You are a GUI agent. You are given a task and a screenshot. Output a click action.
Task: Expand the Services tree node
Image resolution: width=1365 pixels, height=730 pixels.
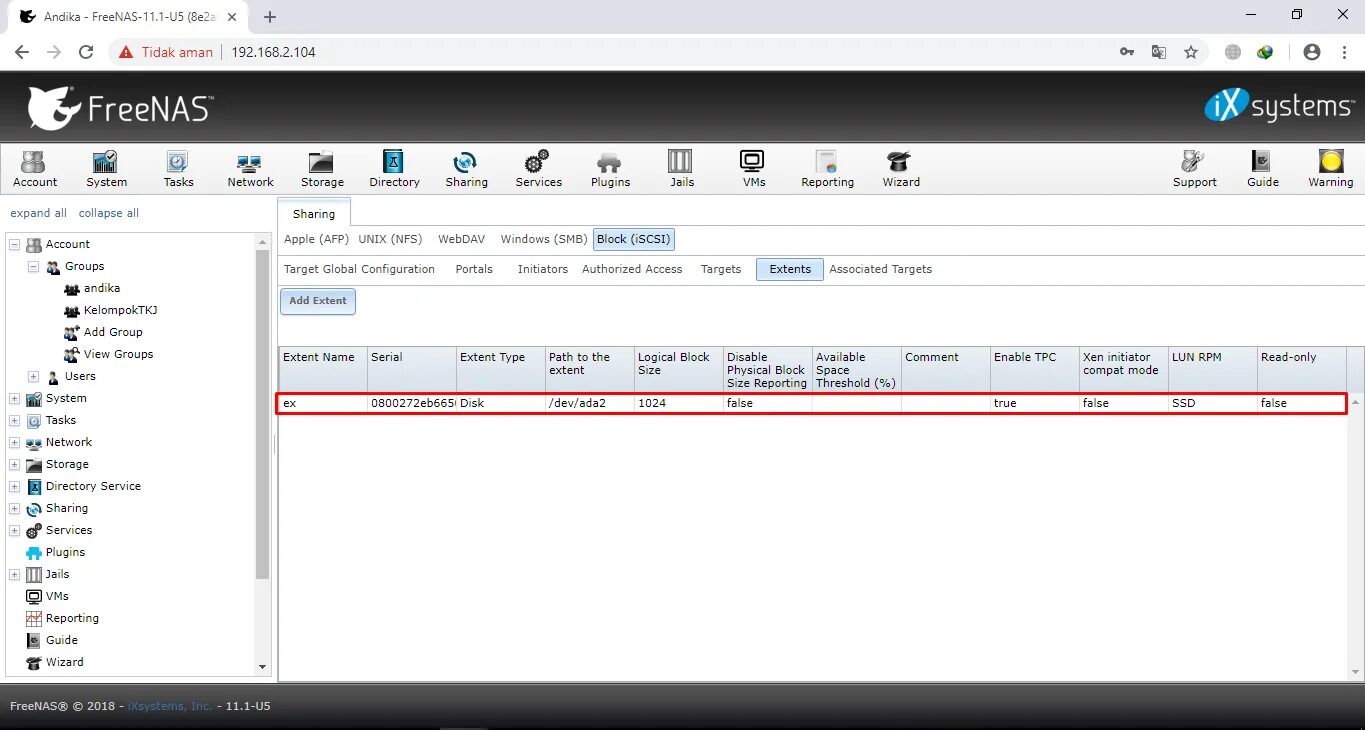click(x=15, y=530)
